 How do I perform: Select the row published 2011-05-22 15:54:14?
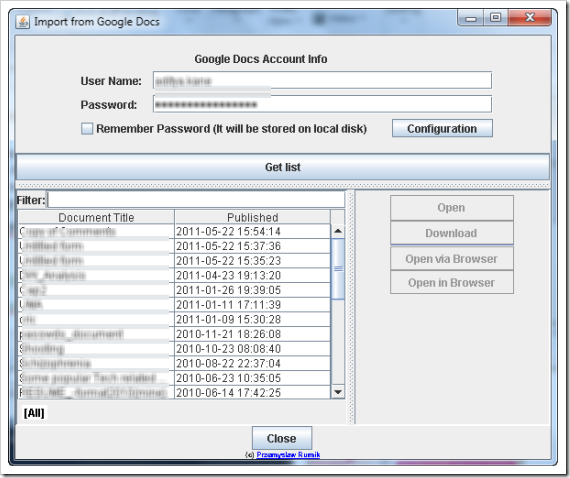point(174,232)
